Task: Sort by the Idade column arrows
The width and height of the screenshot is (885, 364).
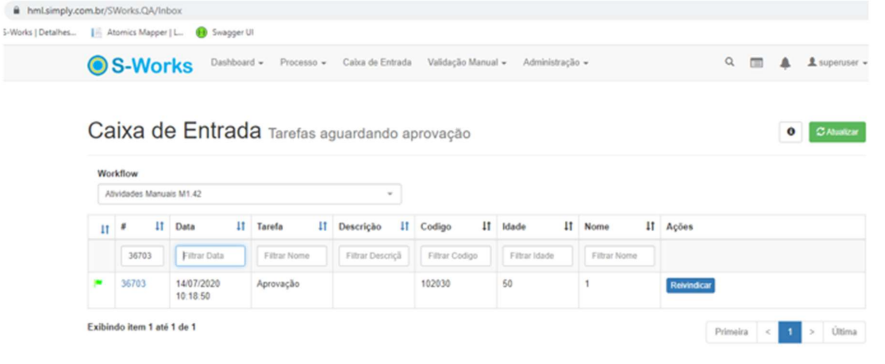Action: coord(568,226)
